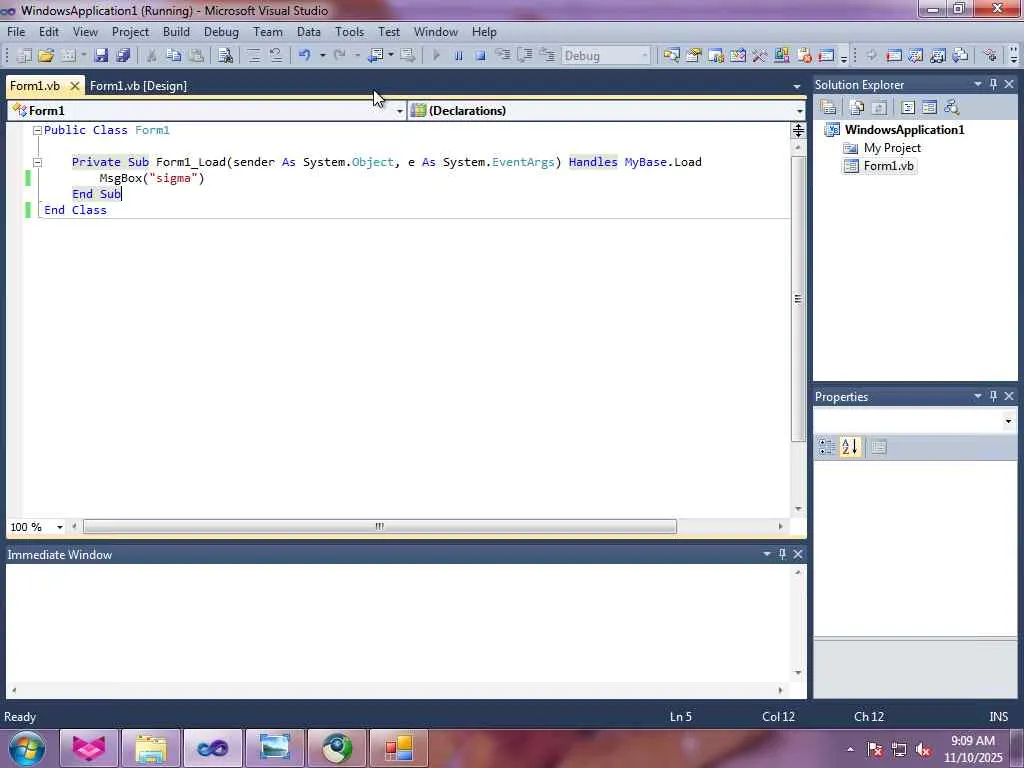Pause debugging with Break All button
The image size is (1024, 768).
pos(458,56)
